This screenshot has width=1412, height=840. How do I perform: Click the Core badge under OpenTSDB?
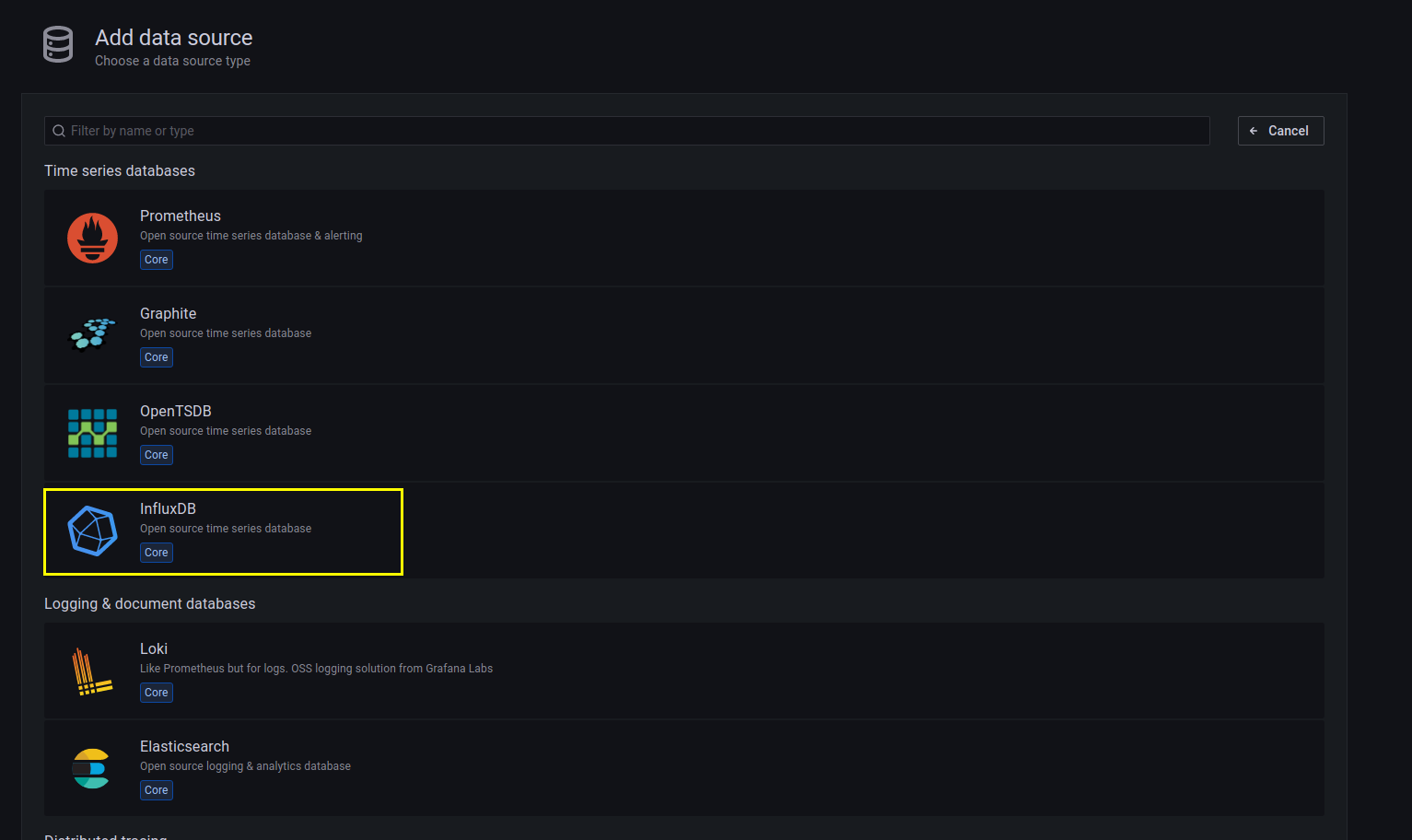[x=157, y=455]
